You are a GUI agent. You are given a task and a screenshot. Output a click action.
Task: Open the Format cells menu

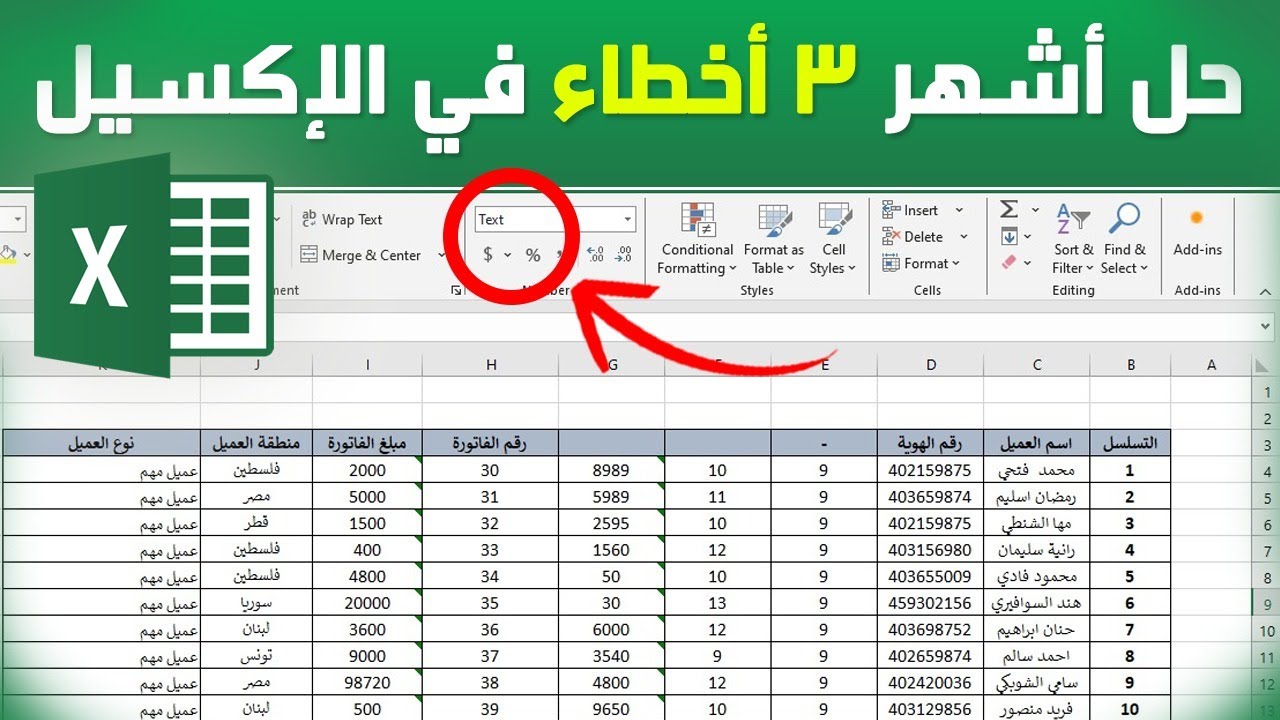pos(921,264)
